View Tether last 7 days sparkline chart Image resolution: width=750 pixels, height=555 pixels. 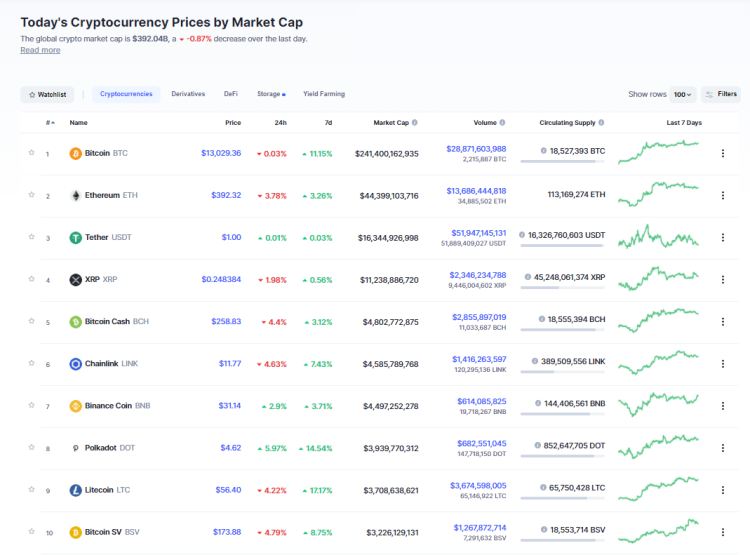[658, 236]
